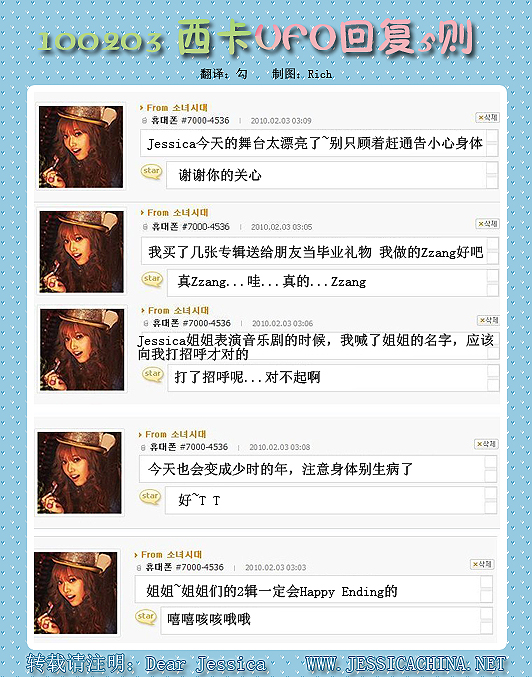Image resolution: width=532 pixels, height=677 pixels.
Task: Click the From 소녀시대 arrow on the first message
Action: [141, 108]
